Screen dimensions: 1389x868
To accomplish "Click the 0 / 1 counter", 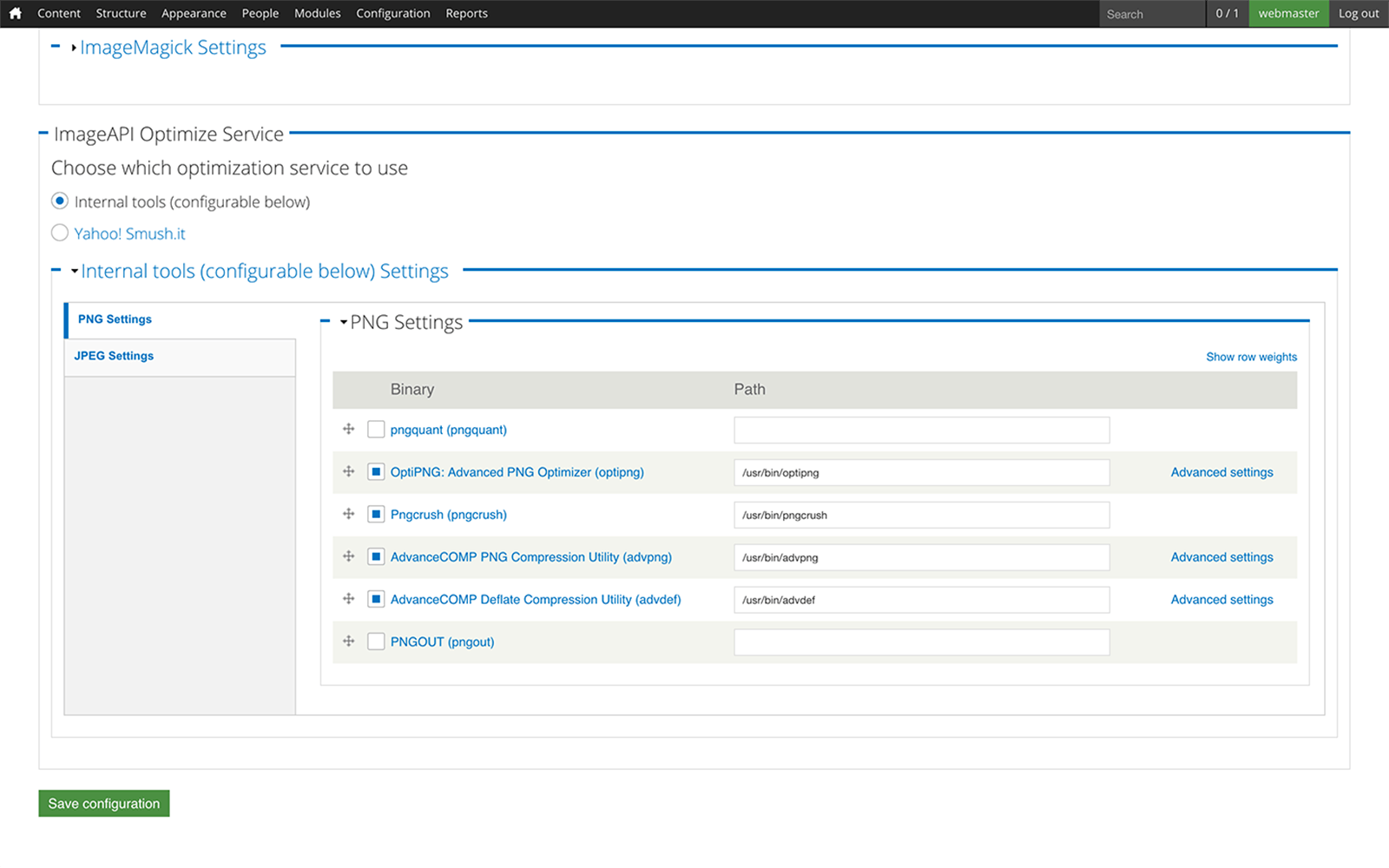I will pos(1227,13).
